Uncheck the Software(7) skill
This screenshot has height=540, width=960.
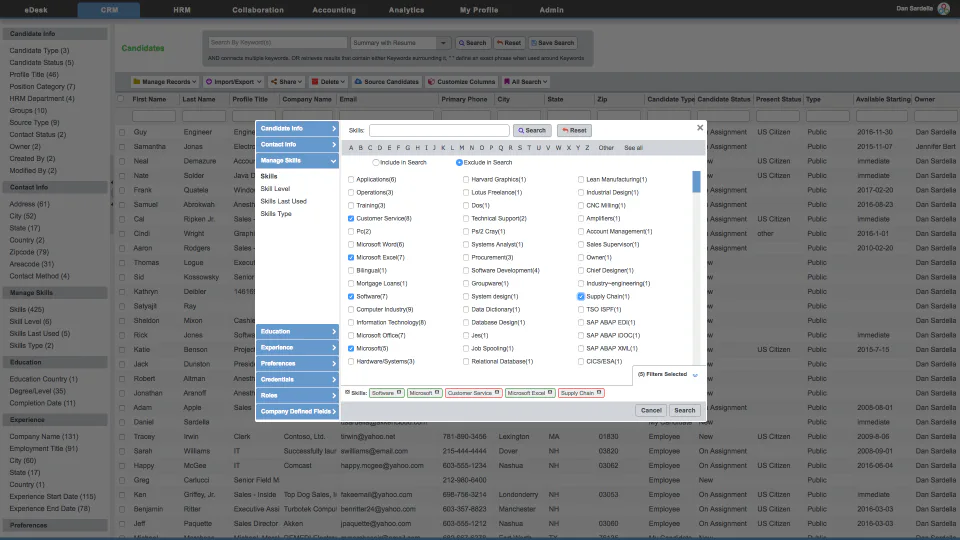(351, 296)
